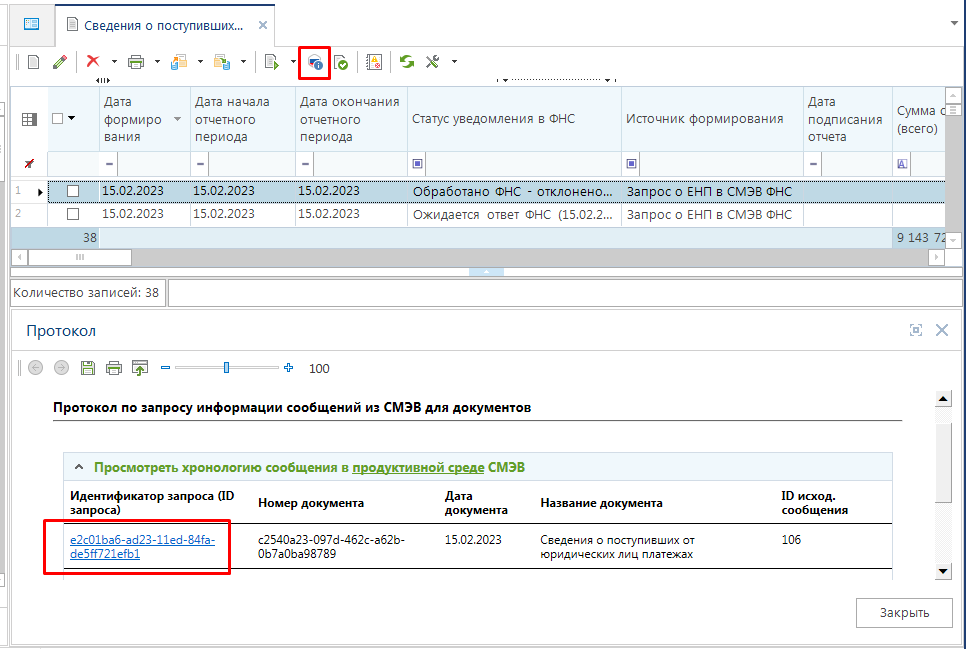Run the document action with the green play icon
This screenshot has width=966, height=649.
[272, 62]
